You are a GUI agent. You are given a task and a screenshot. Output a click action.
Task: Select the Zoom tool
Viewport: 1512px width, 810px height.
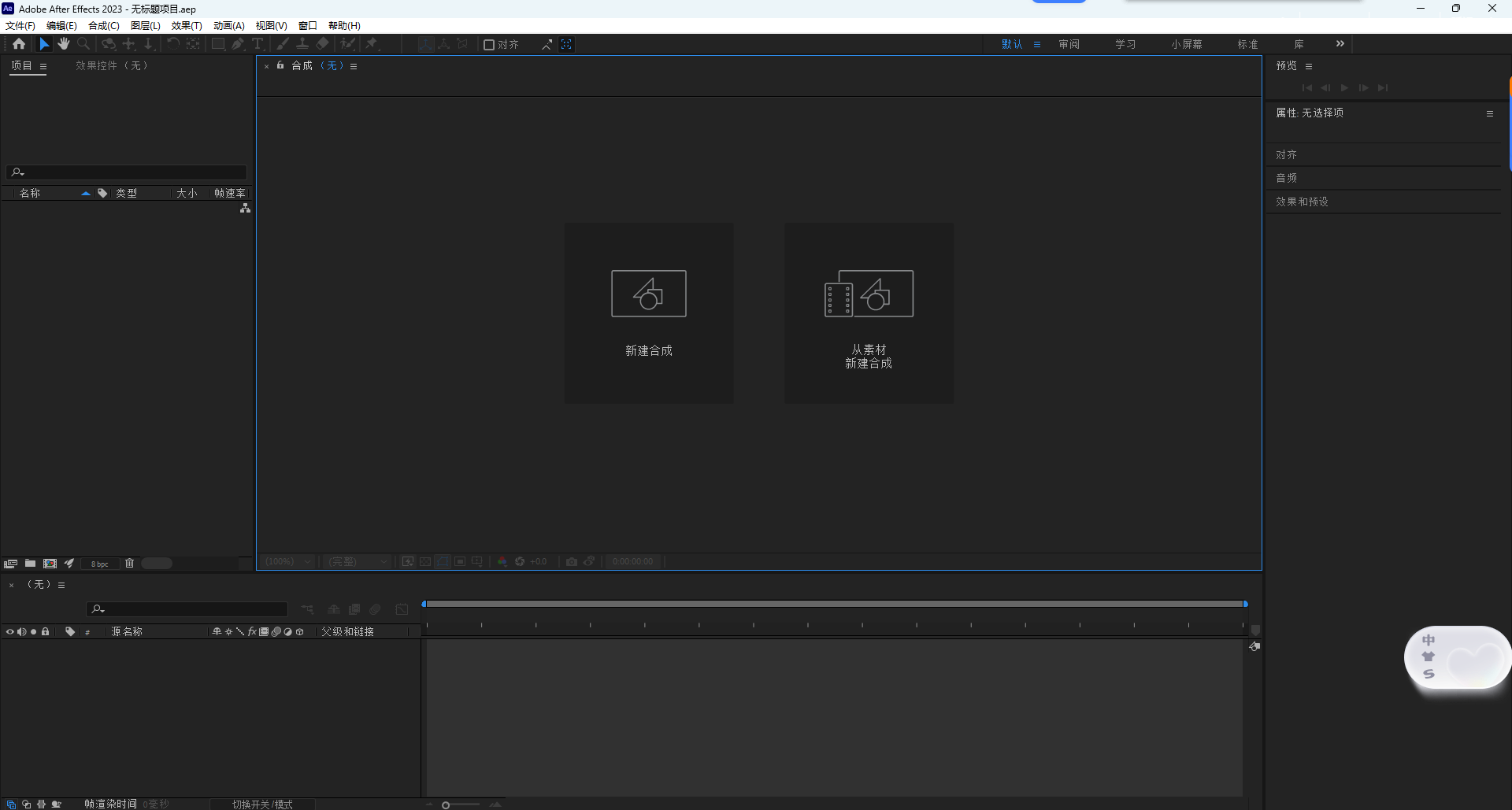point(83,44)
